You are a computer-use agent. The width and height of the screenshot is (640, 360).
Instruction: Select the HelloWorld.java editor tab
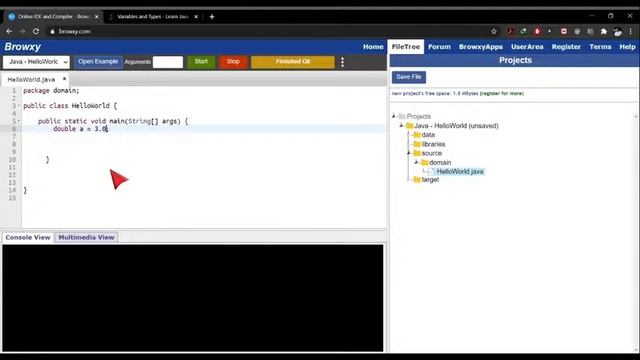pos(31,79)
